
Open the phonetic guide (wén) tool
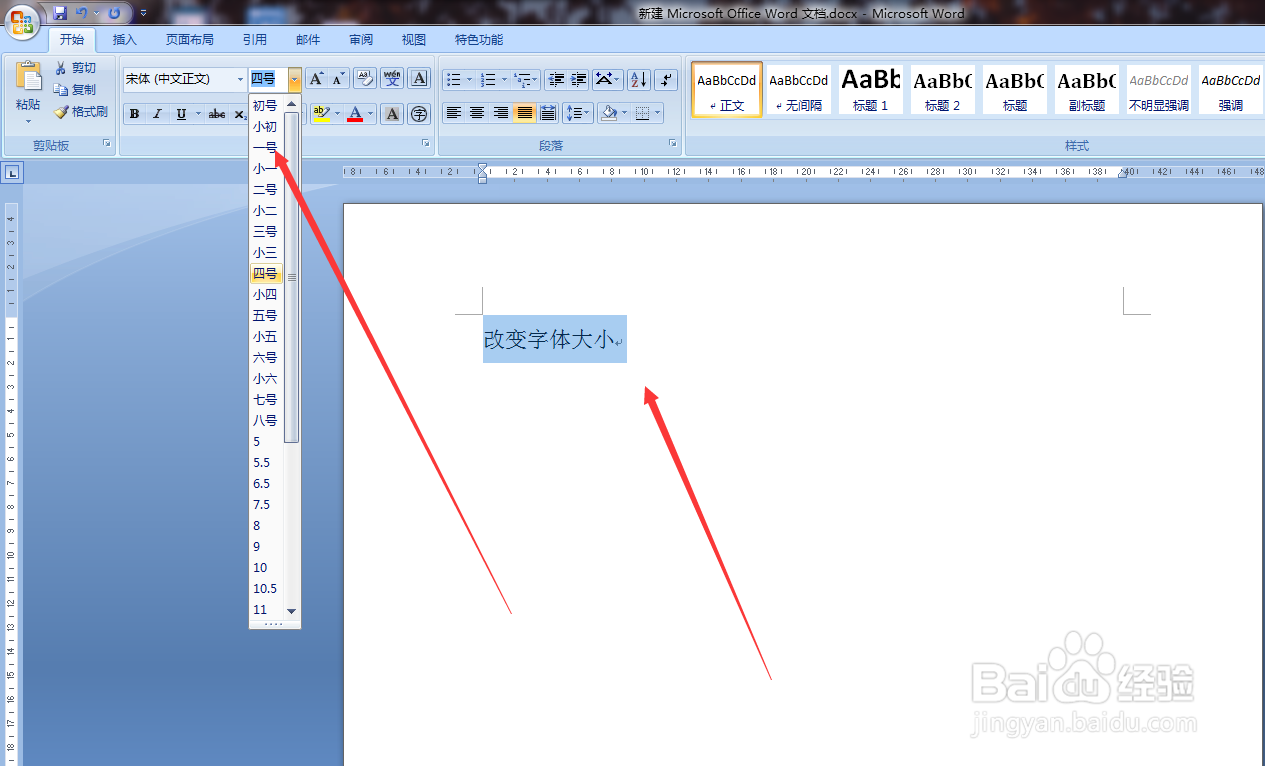[392, 79]
